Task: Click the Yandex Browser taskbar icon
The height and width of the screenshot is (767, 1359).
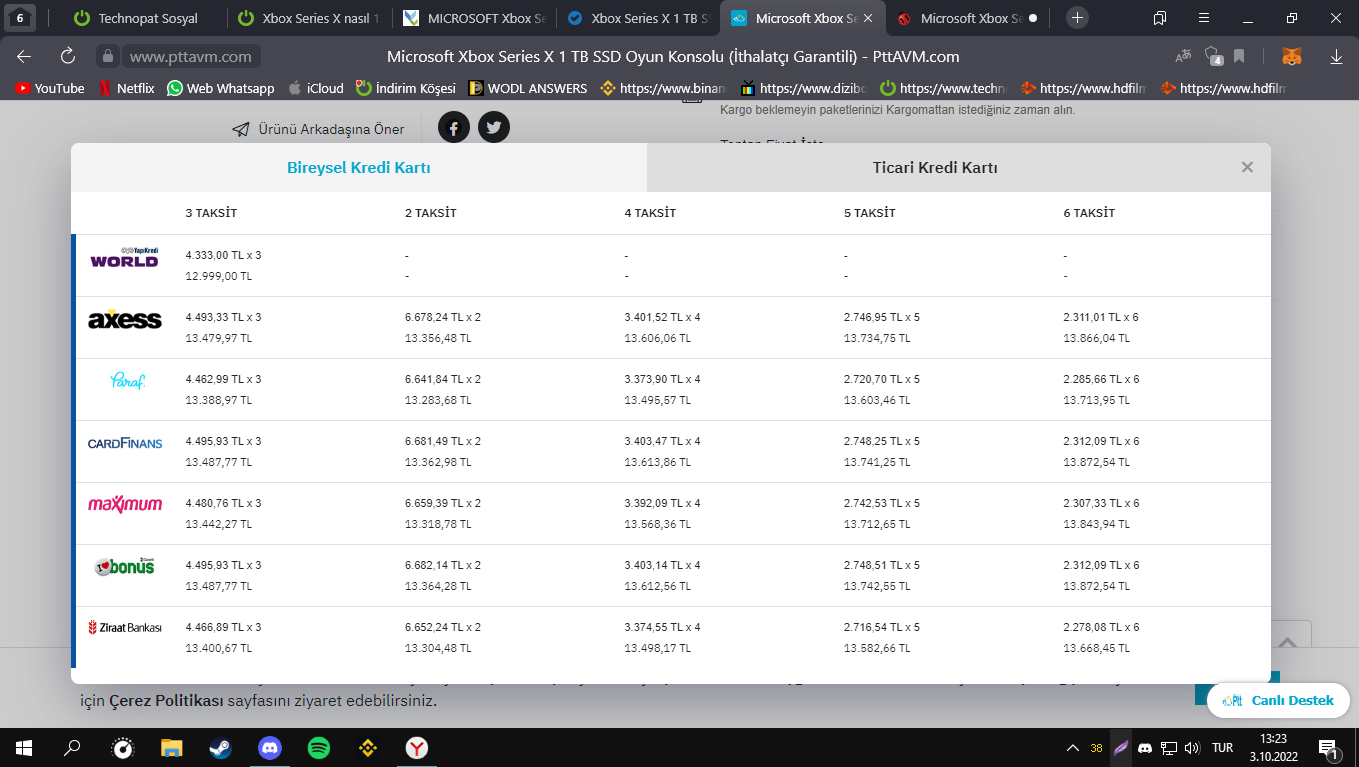Action: click(417, 747)
